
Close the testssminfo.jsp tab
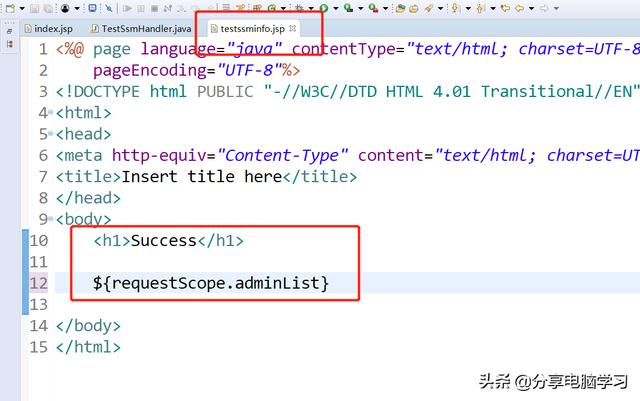292,28
